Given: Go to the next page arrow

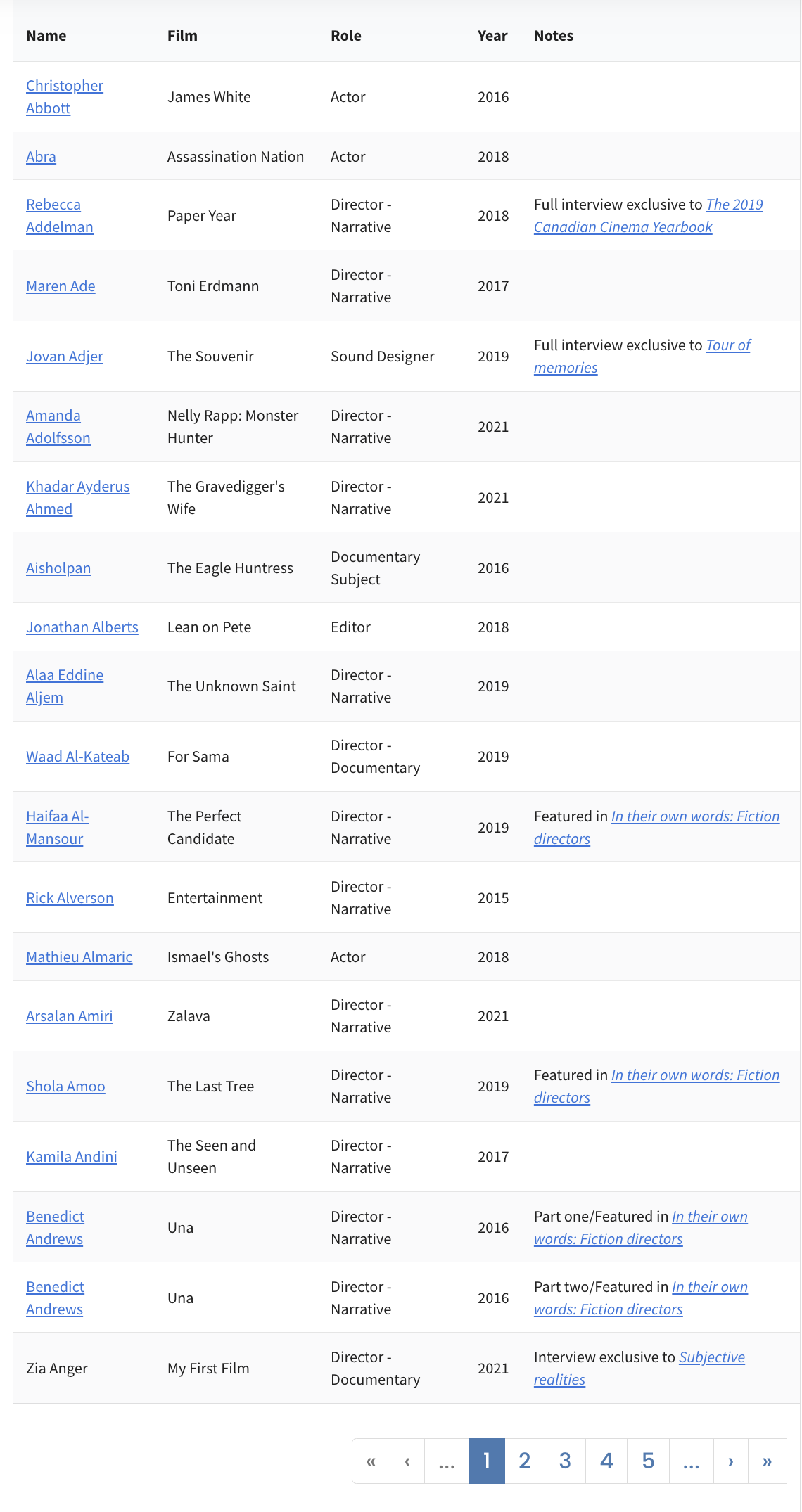Looking at the screenshot, I should coord(731,1461).
